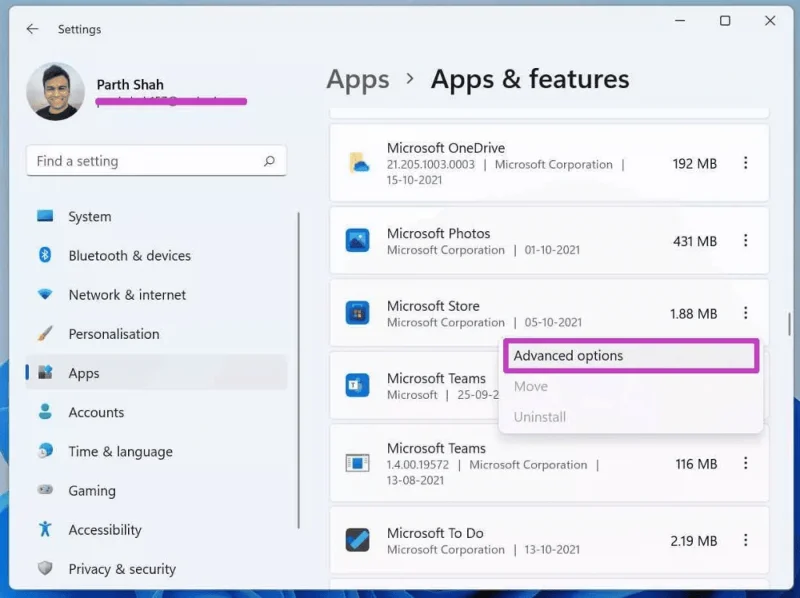
Task: Click the 431 MB size value
Action: (x=694, y=241)
